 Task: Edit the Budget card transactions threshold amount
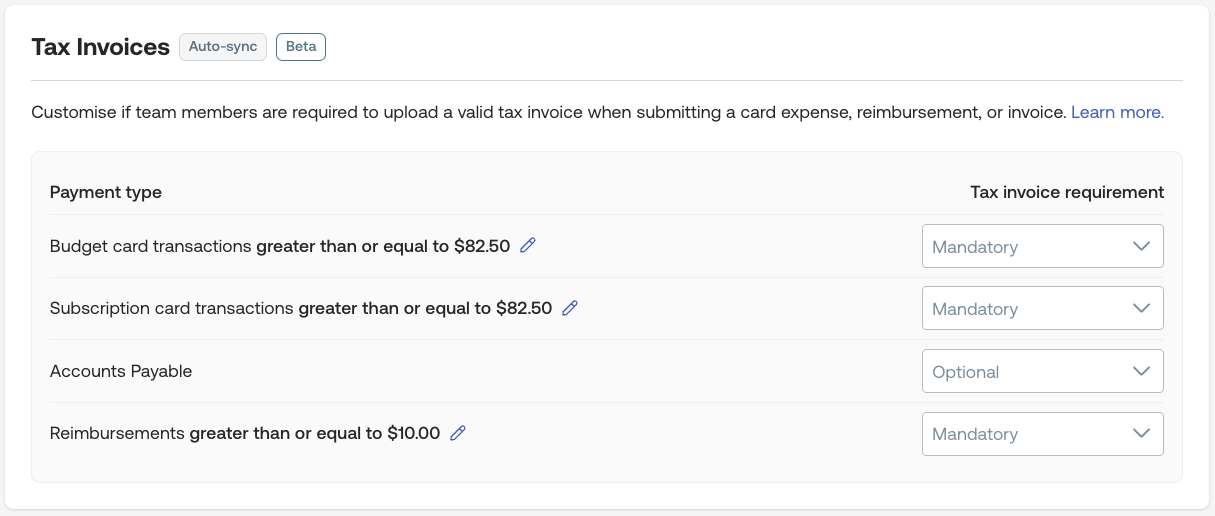pyautogui.click(x=528, y=245)
